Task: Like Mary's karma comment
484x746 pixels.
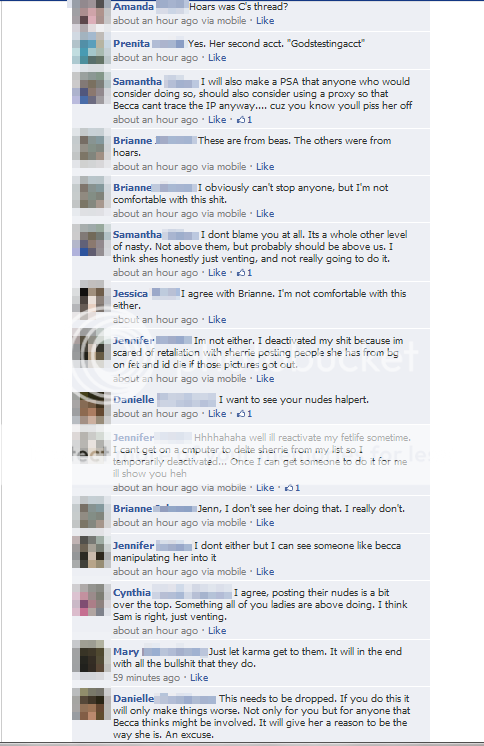Action: [199, 678]
